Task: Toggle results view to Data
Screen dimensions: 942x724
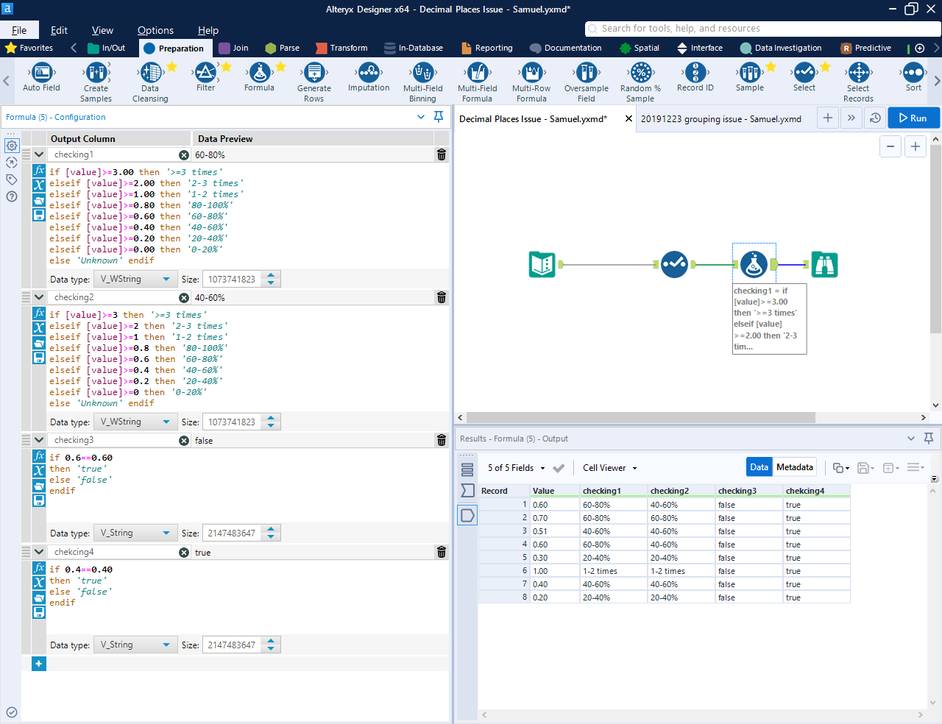Action: click(x=759, y=467)
